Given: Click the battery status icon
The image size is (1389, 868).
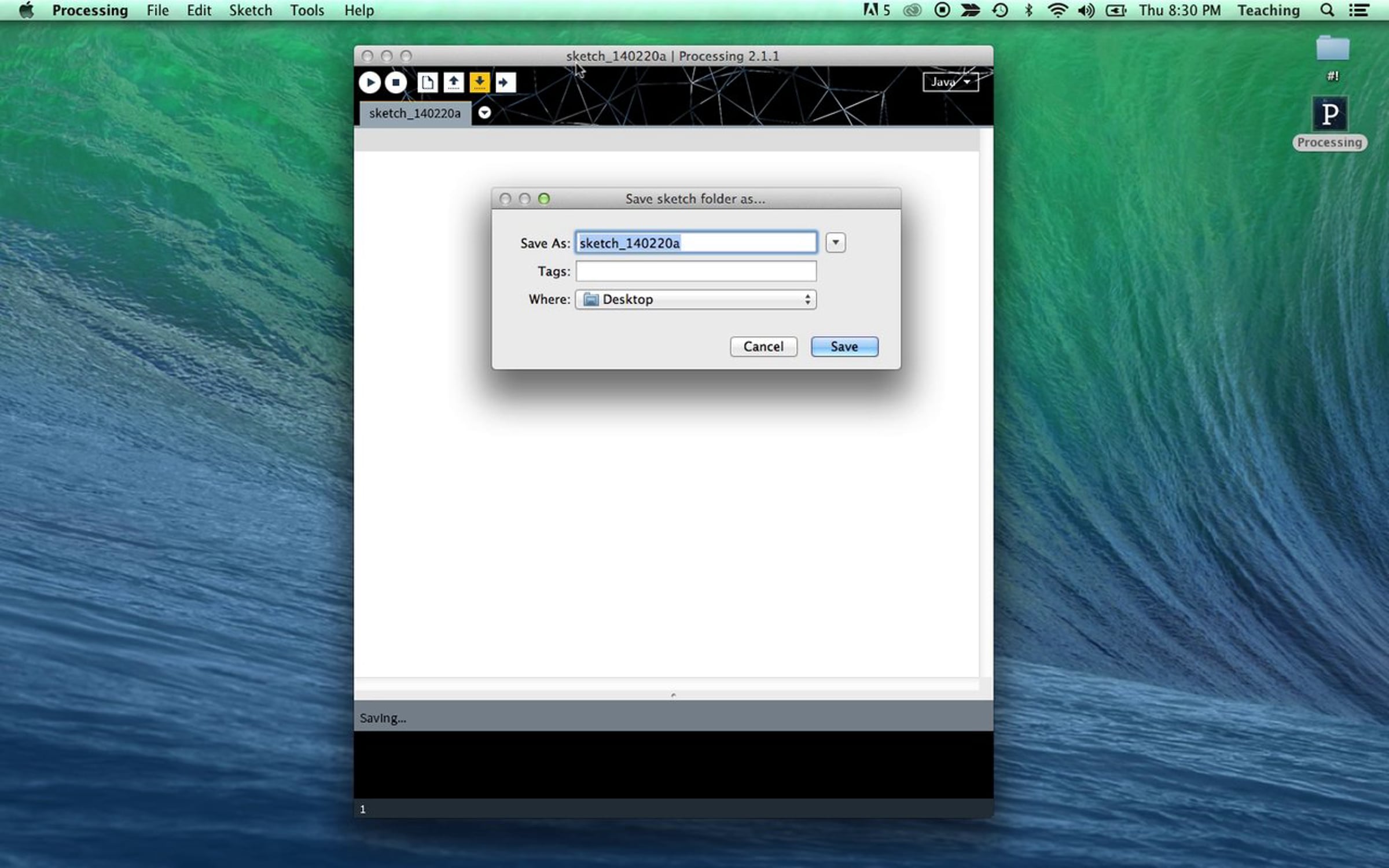Looking at the screenshot, I should click(1116, 10).
